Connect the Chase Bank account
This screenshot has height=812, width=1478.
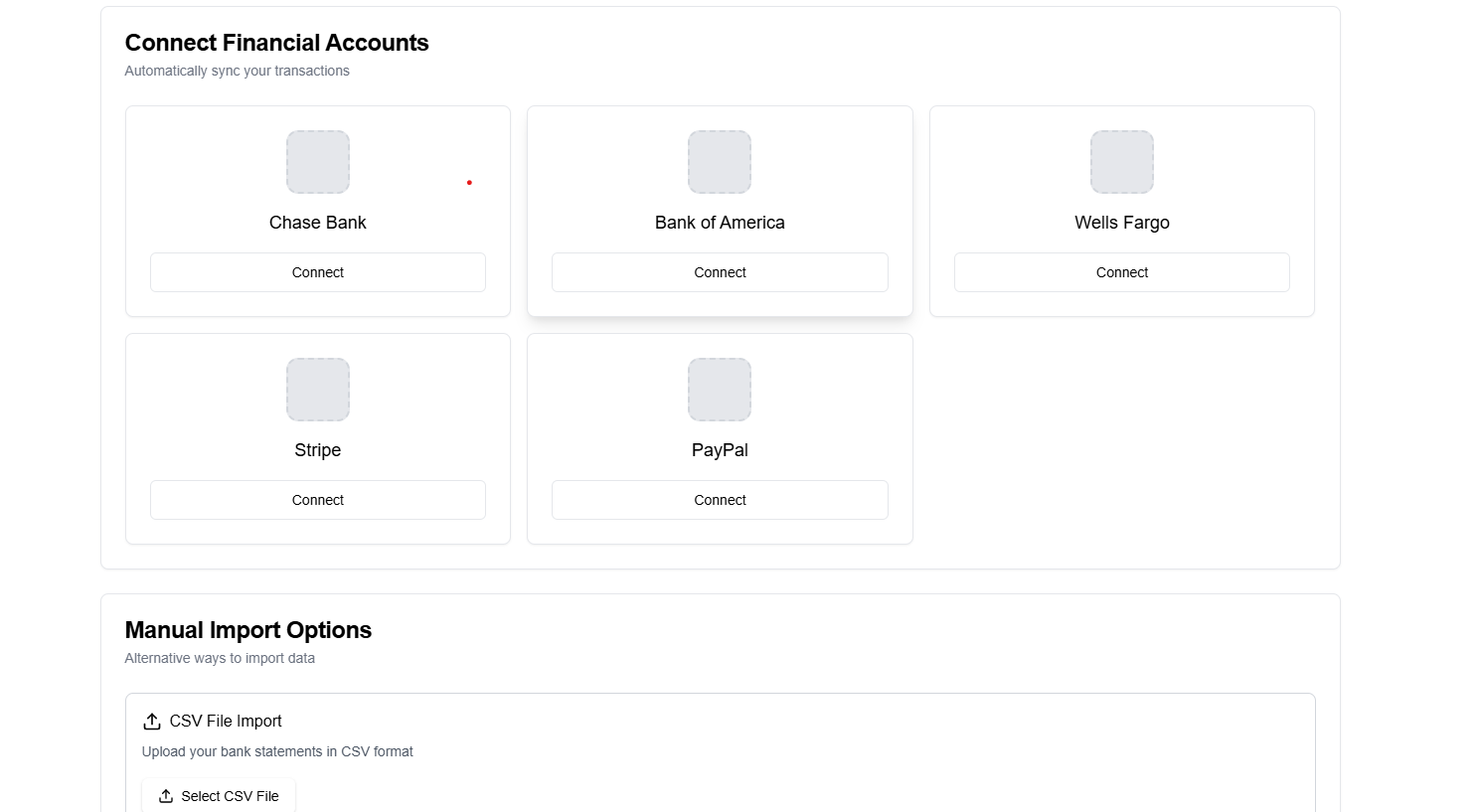click(x=318, y=272)
